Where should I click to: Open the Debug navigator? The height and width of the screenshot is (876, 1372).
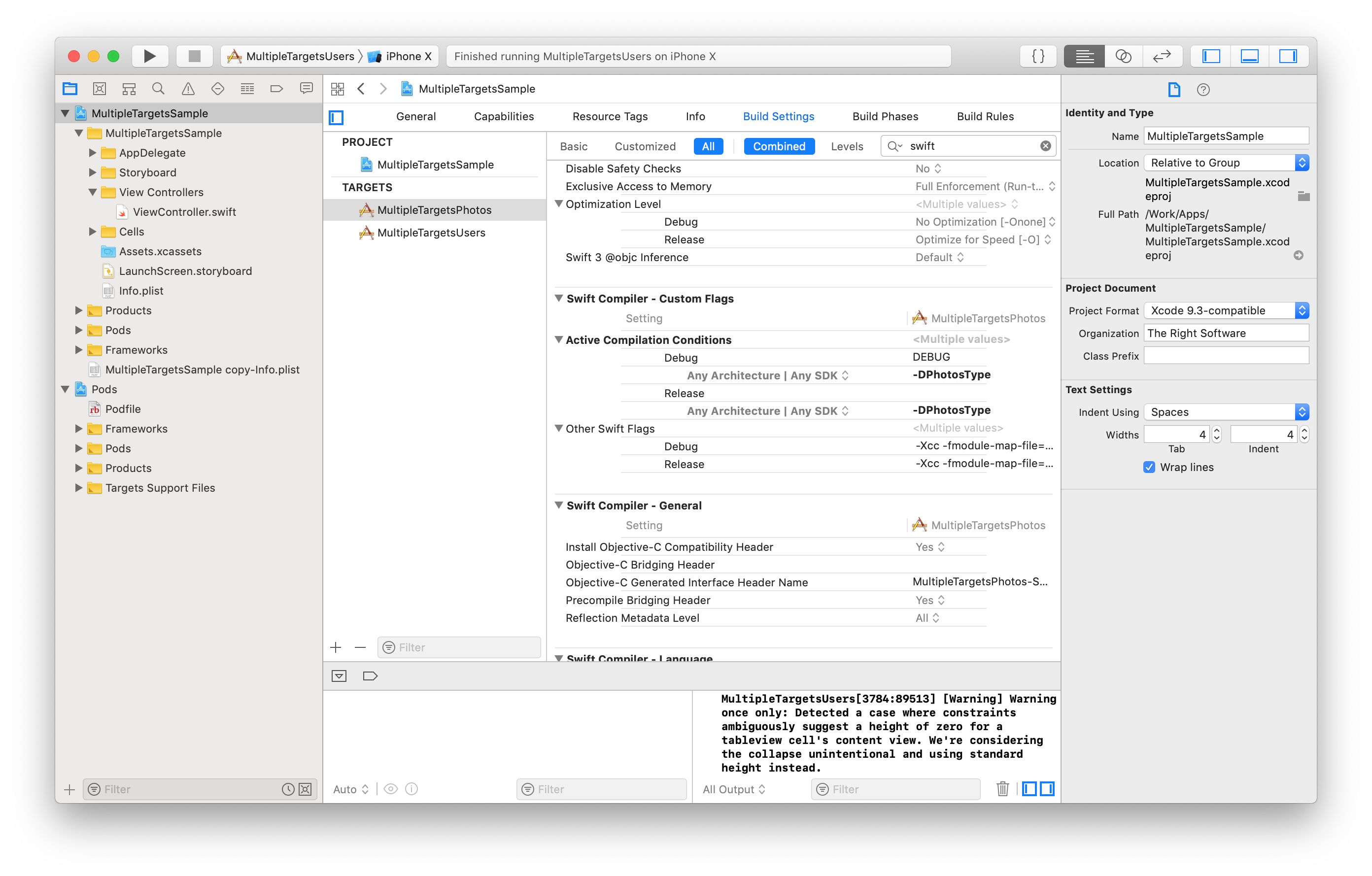coord(247,88)
